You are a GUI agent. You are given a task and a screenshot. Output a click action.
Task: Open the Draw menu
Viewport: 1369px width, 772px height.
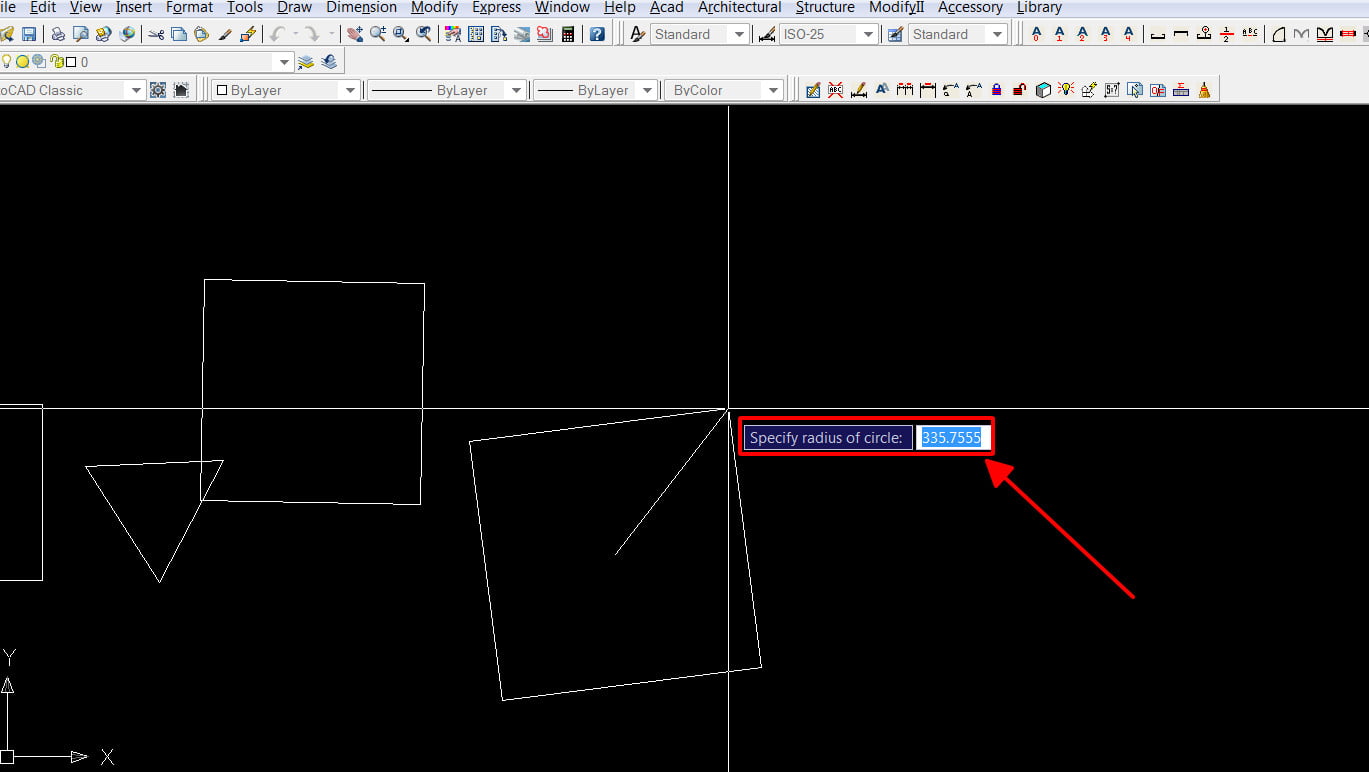(294, 7)
